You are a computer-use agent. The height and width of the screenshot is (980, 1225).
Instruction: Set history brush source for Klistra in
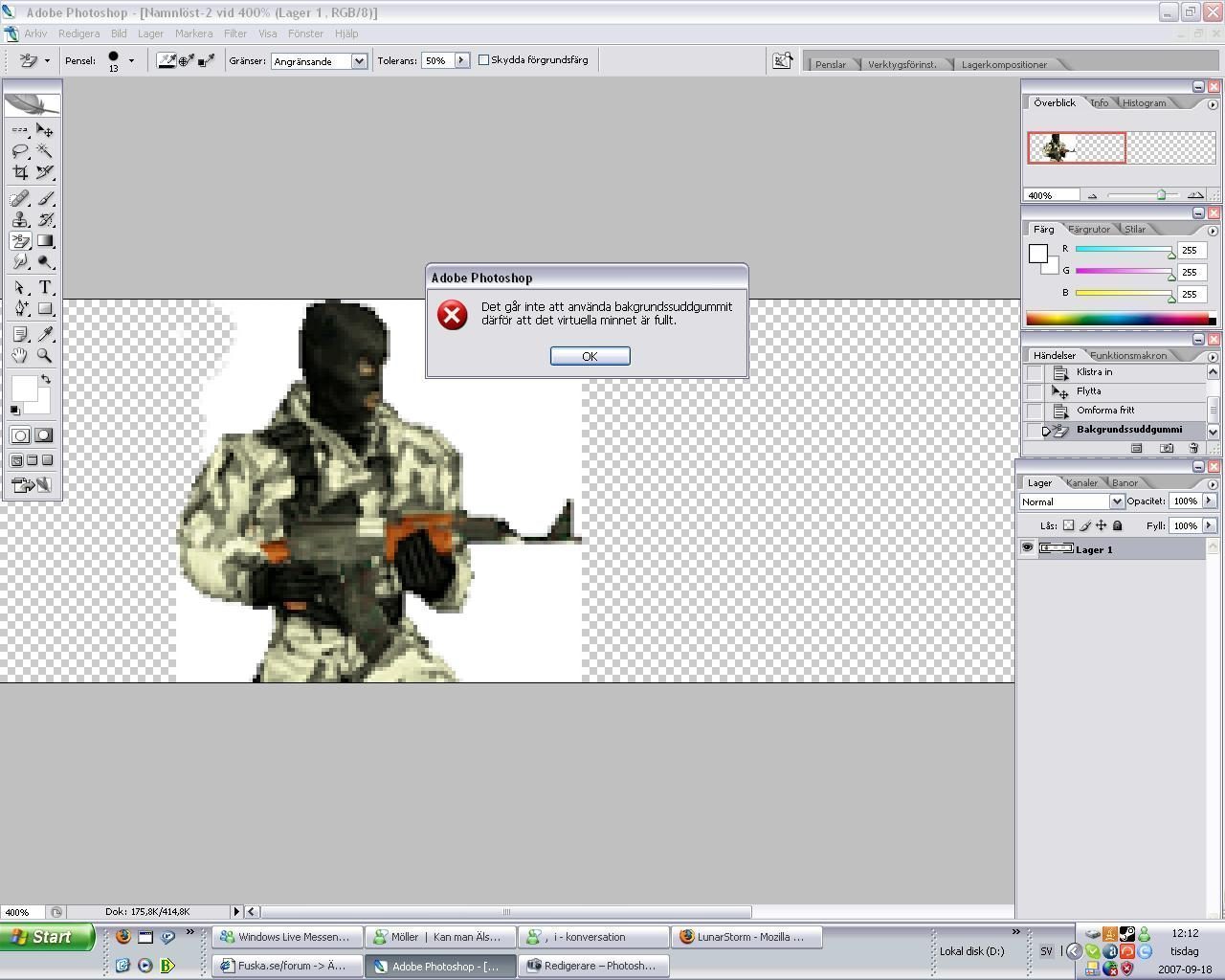(1034, 372)
